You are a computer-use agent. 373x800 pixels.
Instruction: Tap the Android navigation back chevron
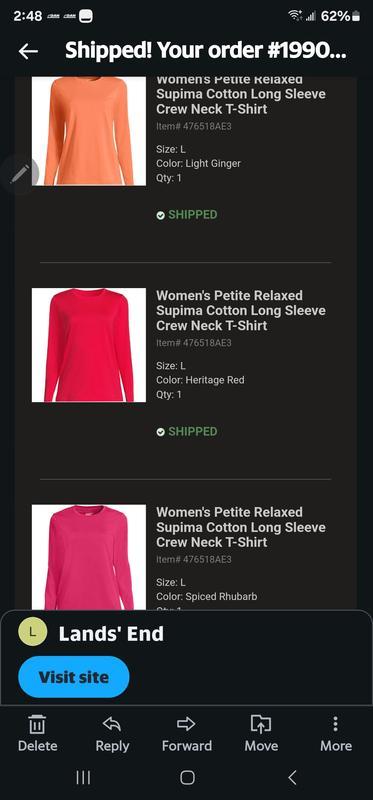[x=292, y=777]
